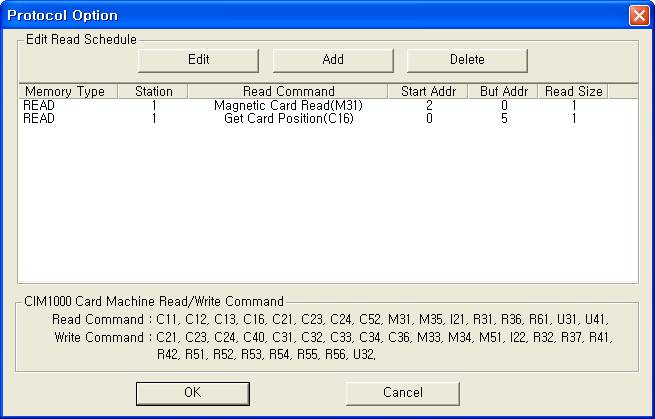Click the Start Addr column header
This screenshot has height=419, width=655.
(x=428, y=92)
